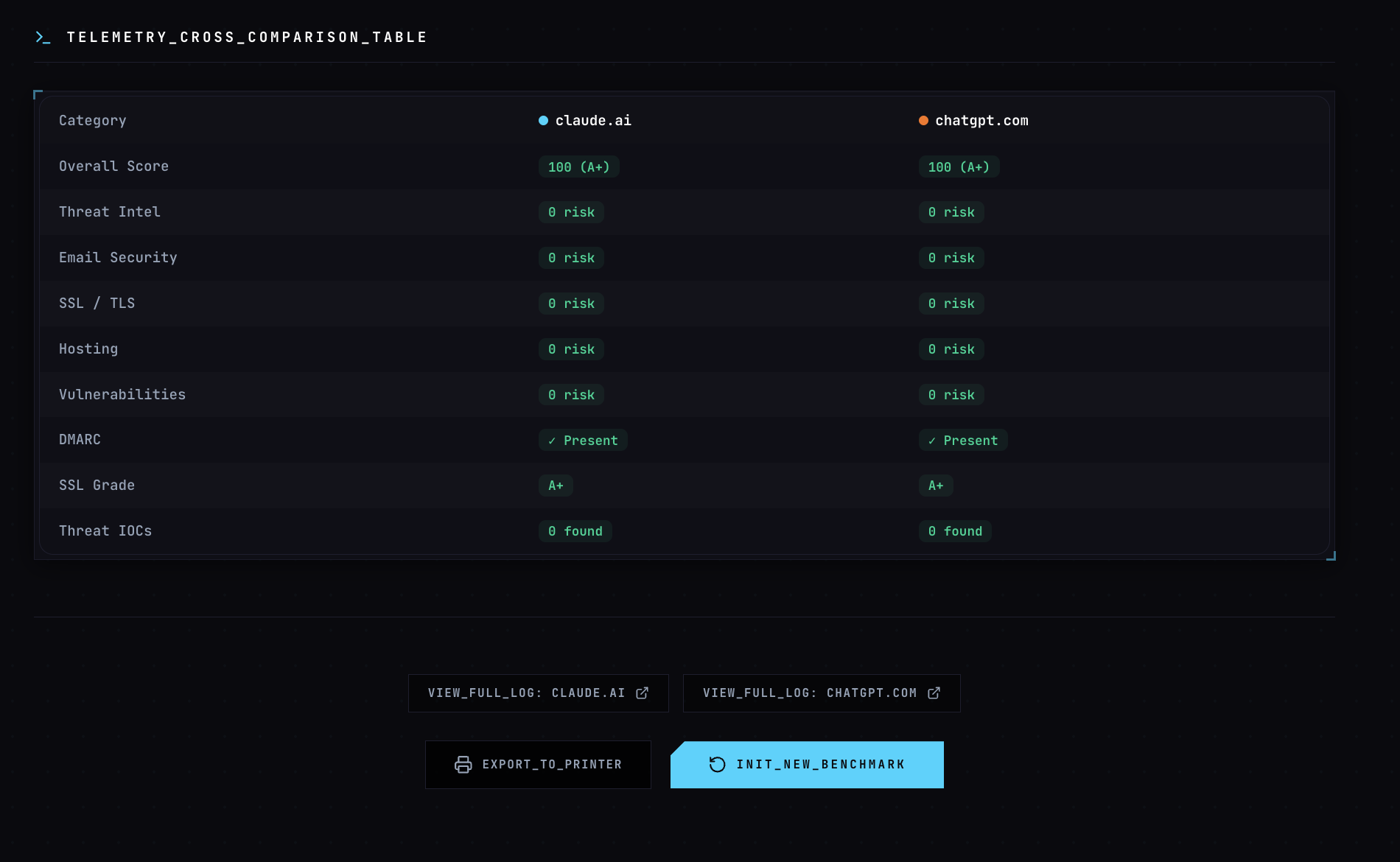Click the orange dot beside chatgpt.com

pos(923,120)
